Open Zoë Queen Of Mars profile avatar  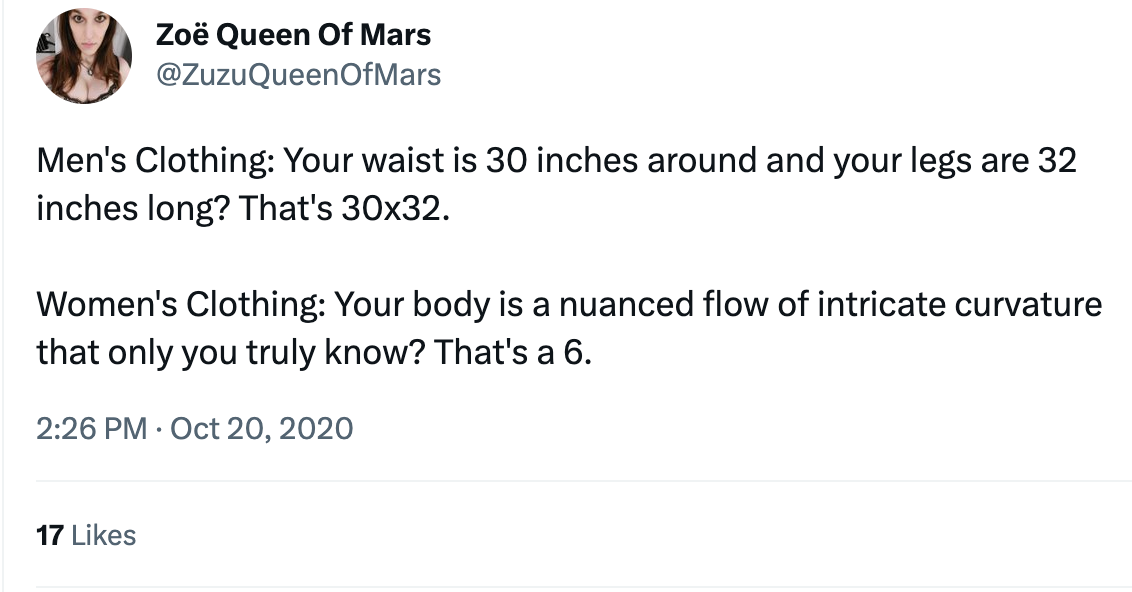84,57
